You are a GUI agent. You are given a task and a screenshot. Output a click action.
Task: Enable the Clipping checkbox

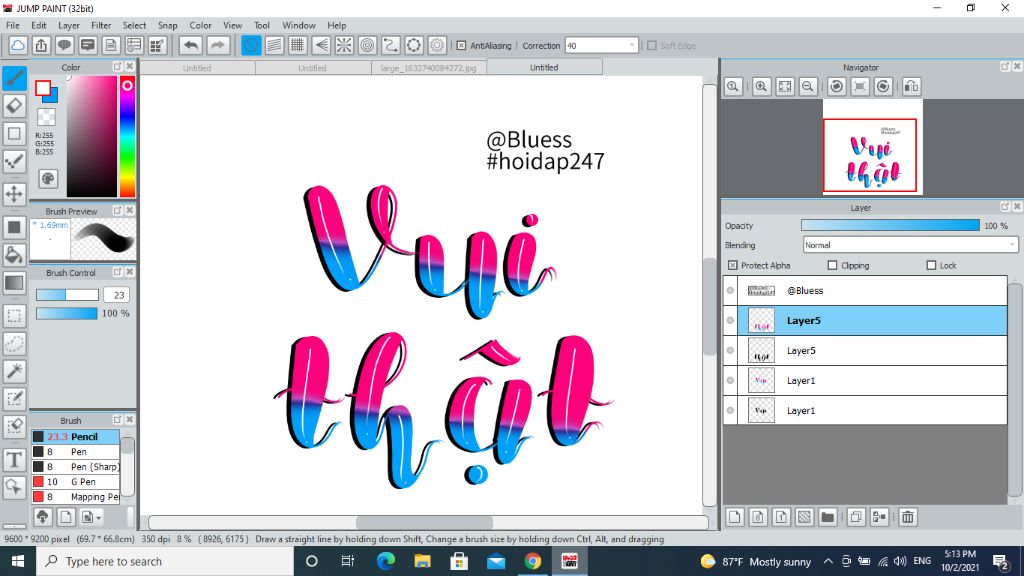pyautogui.click(x=832, y=265)
